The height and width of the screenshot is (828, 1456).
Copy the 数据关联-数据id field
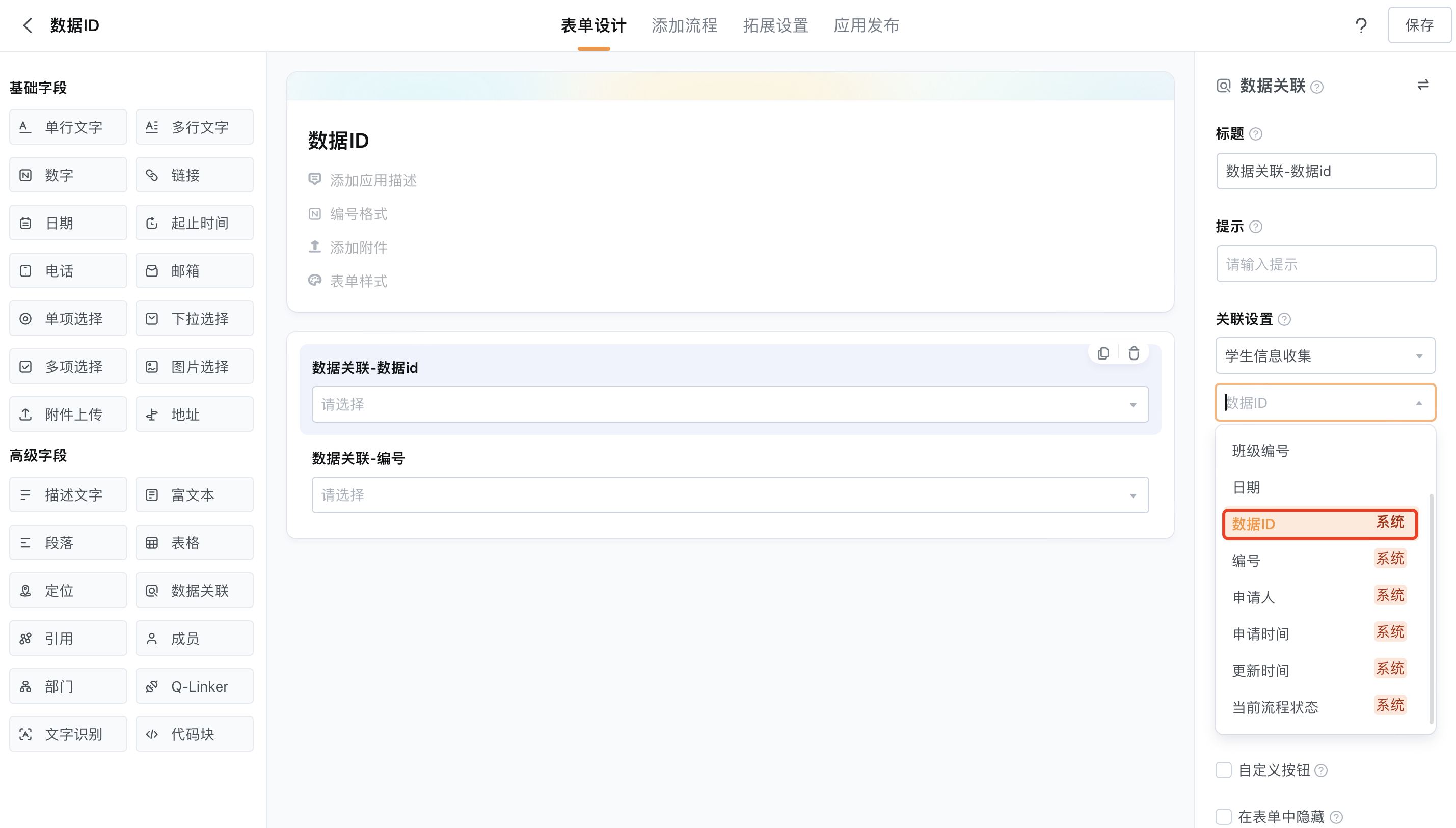click(x=1103, y=354)
